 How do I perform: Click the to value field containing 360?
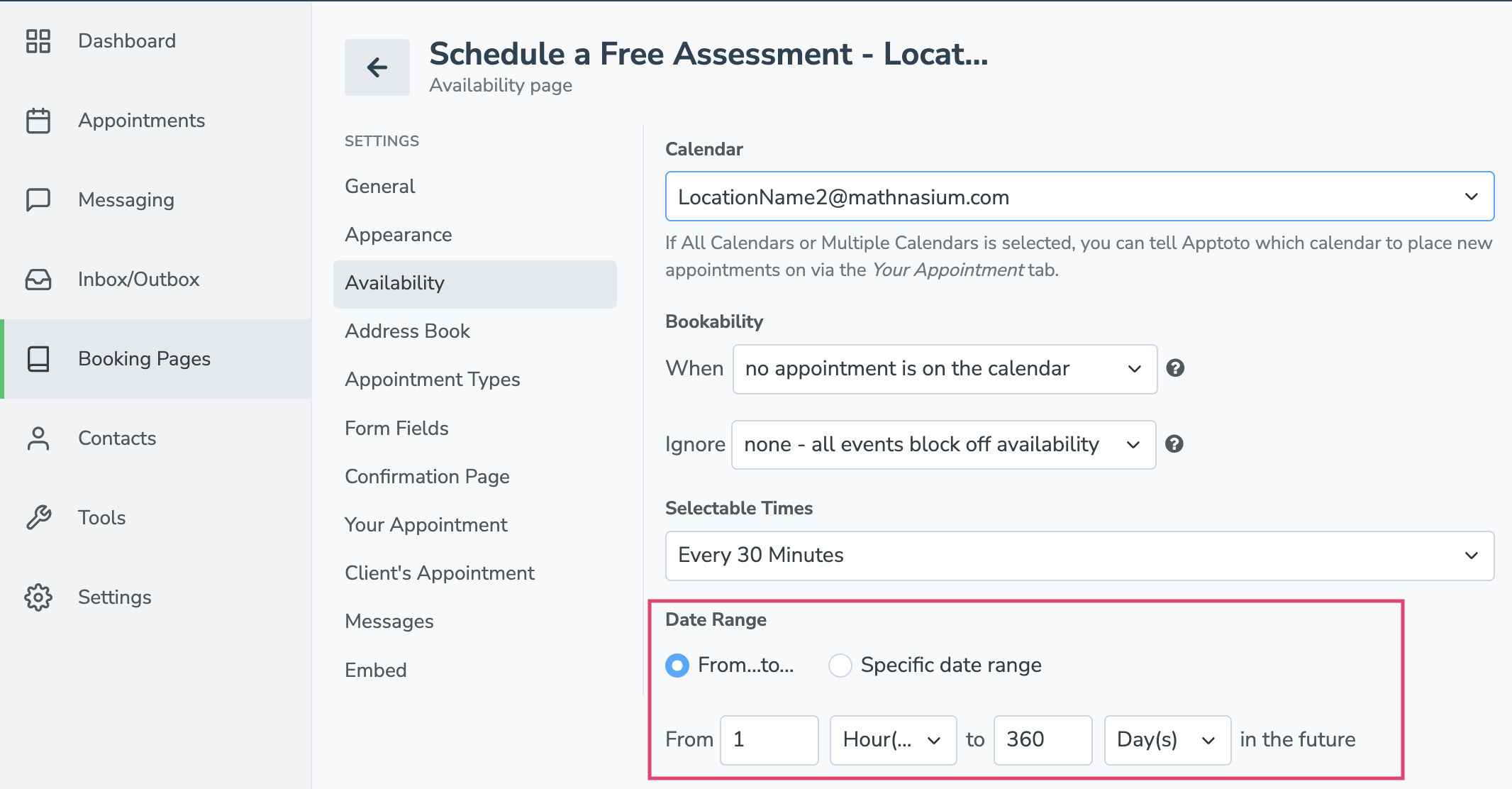[1043, 740]
